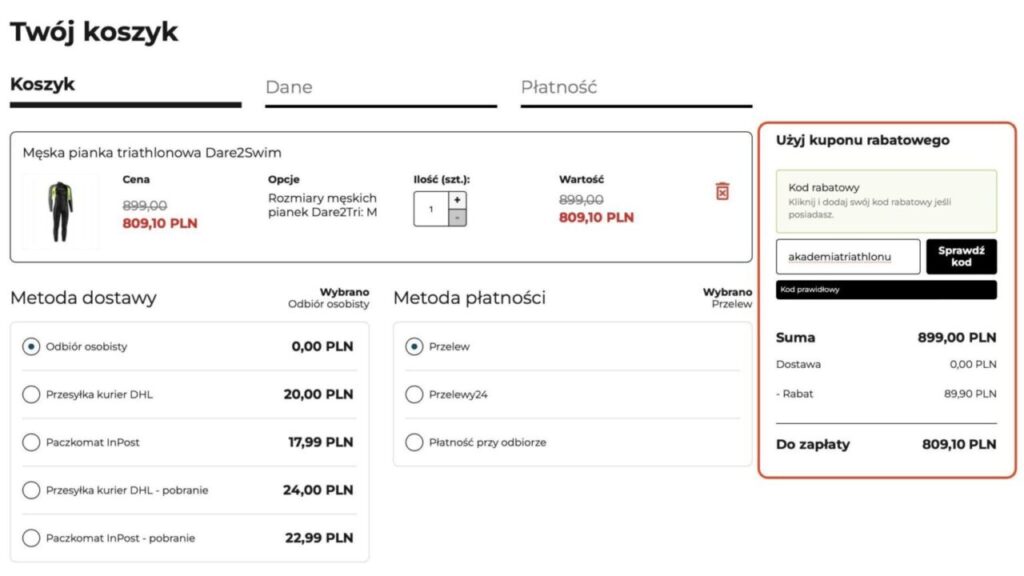Select Paczkomat InPost delivery method

[x=31, y=442]
